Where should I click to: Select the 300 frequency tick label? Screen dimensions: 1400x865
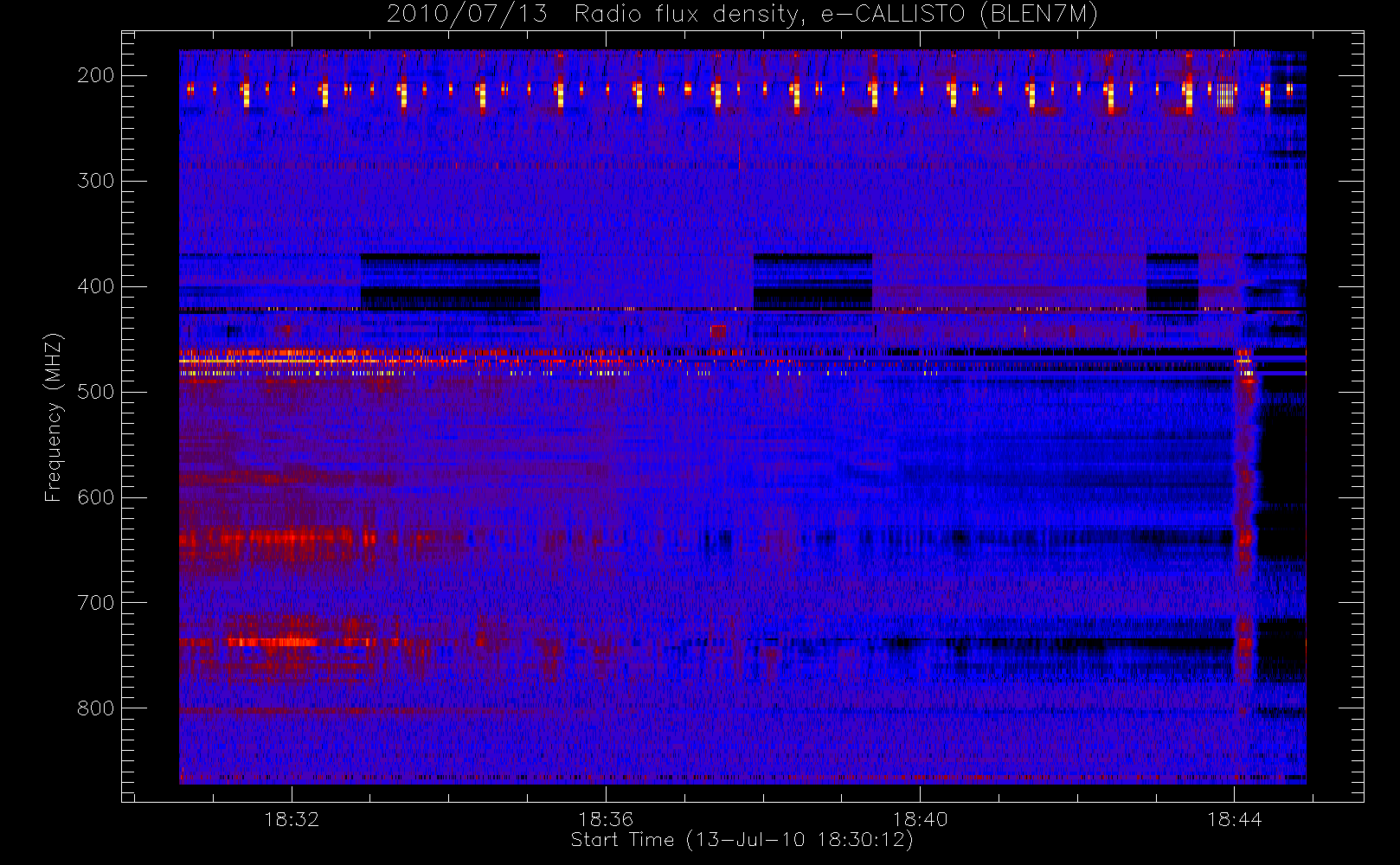96,181
